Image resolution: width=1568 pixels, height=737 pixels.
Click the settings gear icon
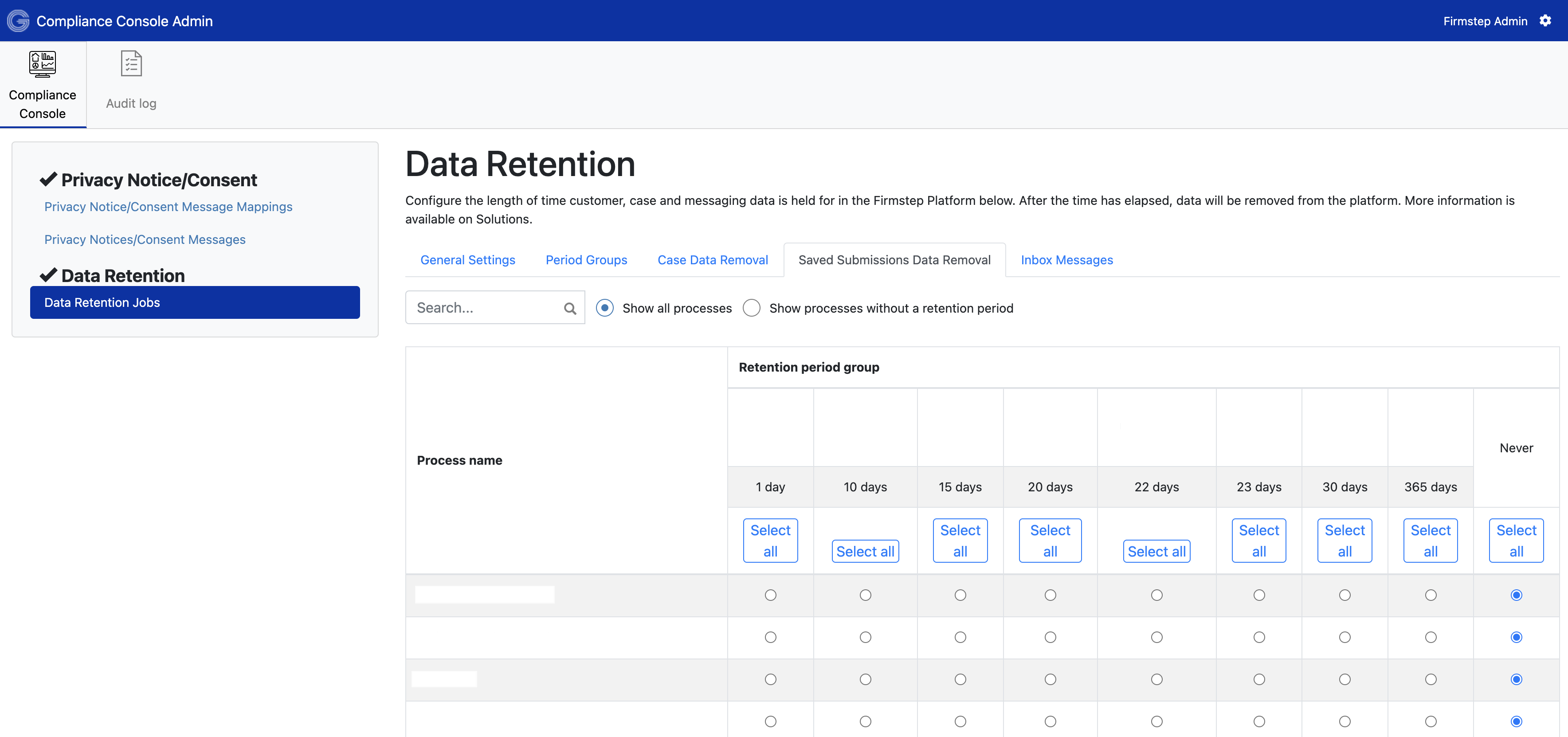coord(1545,21)
